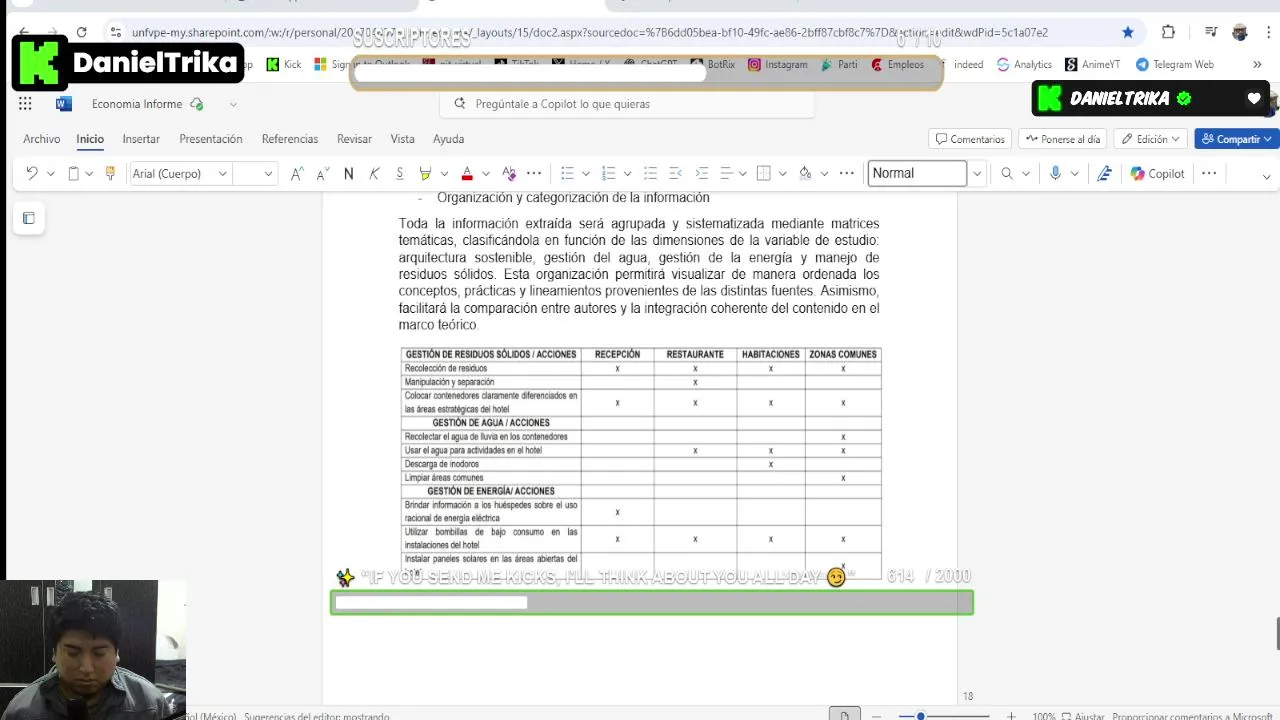
Task: Expand the styles gallery arrow
Action: tap(977, 174)
